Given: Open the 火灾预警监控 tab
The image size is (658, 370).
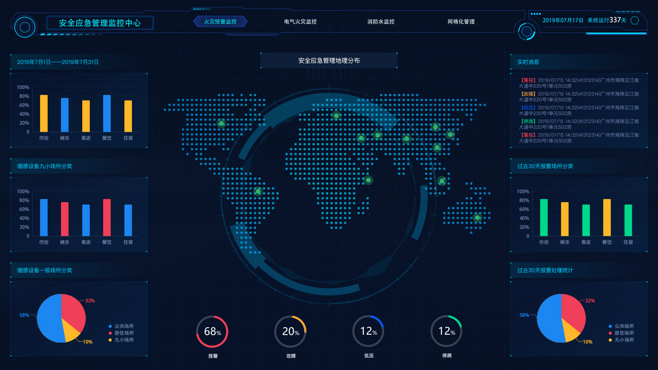Looking at the screenshot, I should coord(220,21).
